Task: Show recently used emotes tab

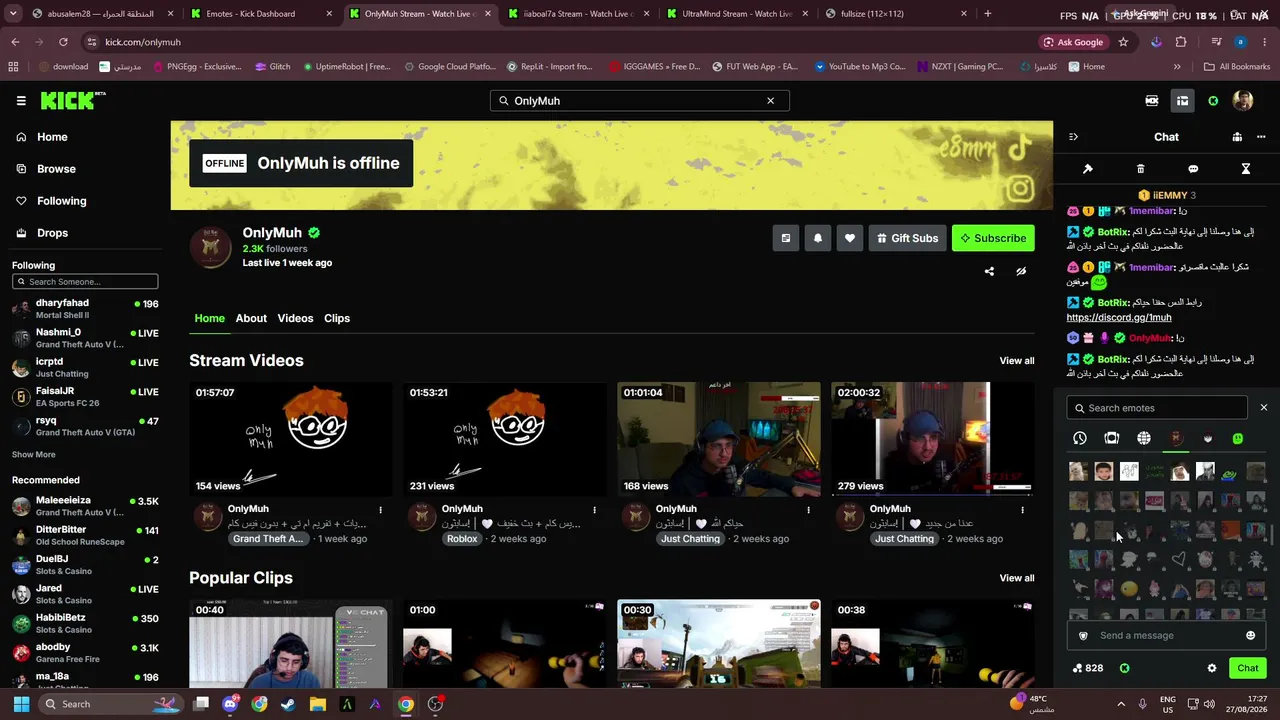Action: 1080,438
